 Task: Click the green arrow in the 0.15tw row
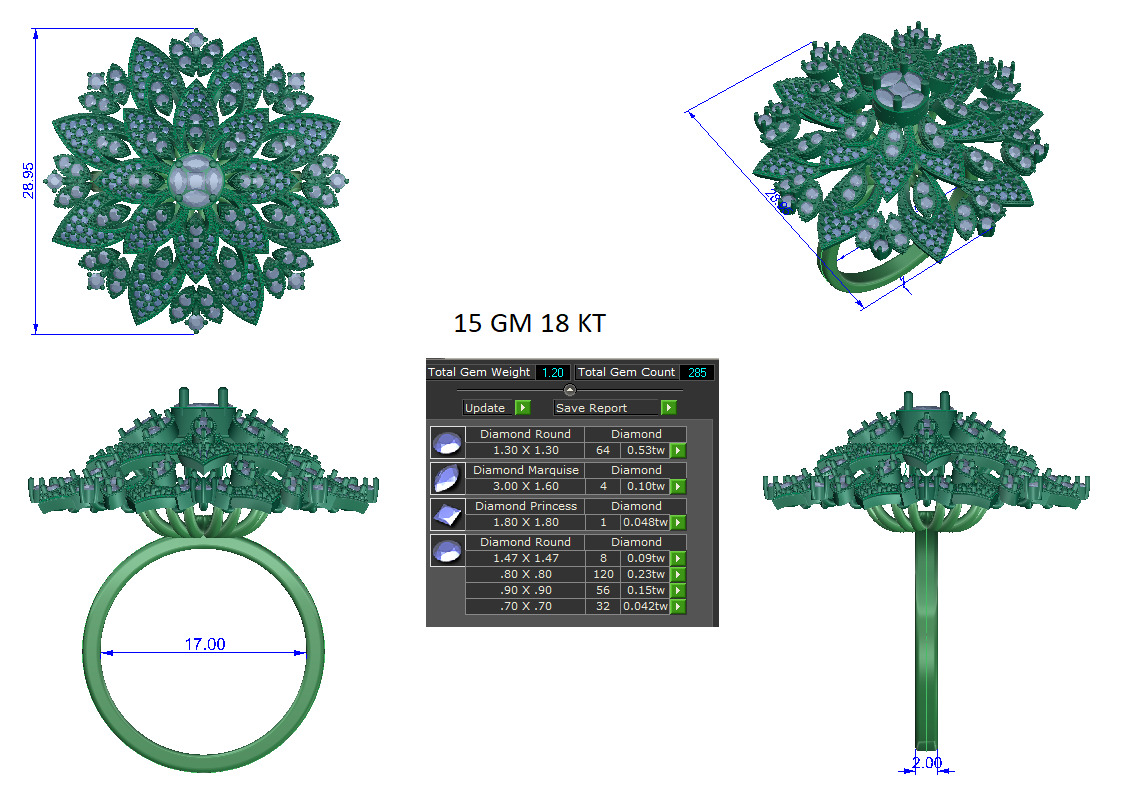pyautogui.click(x=678, y=591)
